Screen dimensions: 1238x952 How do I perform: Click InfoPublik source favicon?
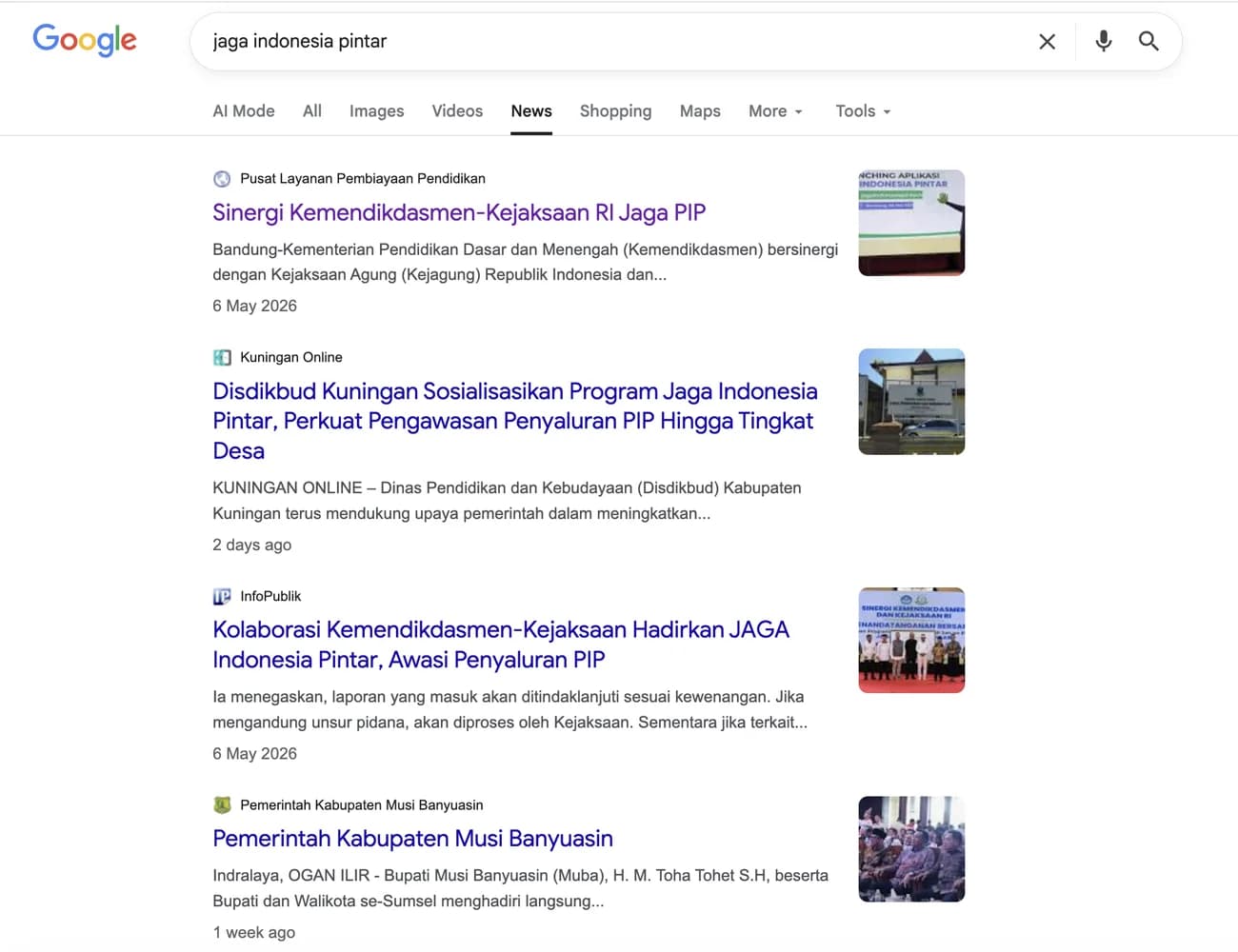click(x=222, y=597)
